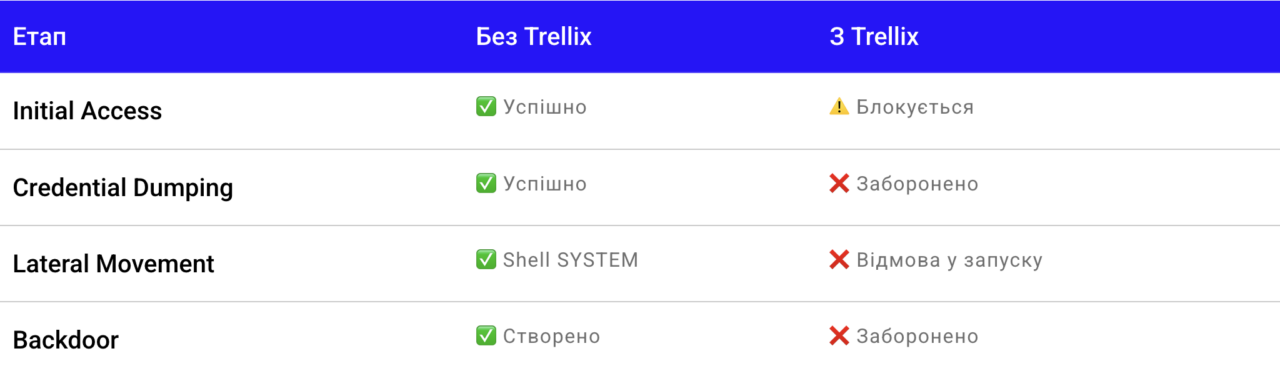The image size is (1280, 366).
Task: Click Успішно text in Initial Access row
Action: tap(545, 107)
